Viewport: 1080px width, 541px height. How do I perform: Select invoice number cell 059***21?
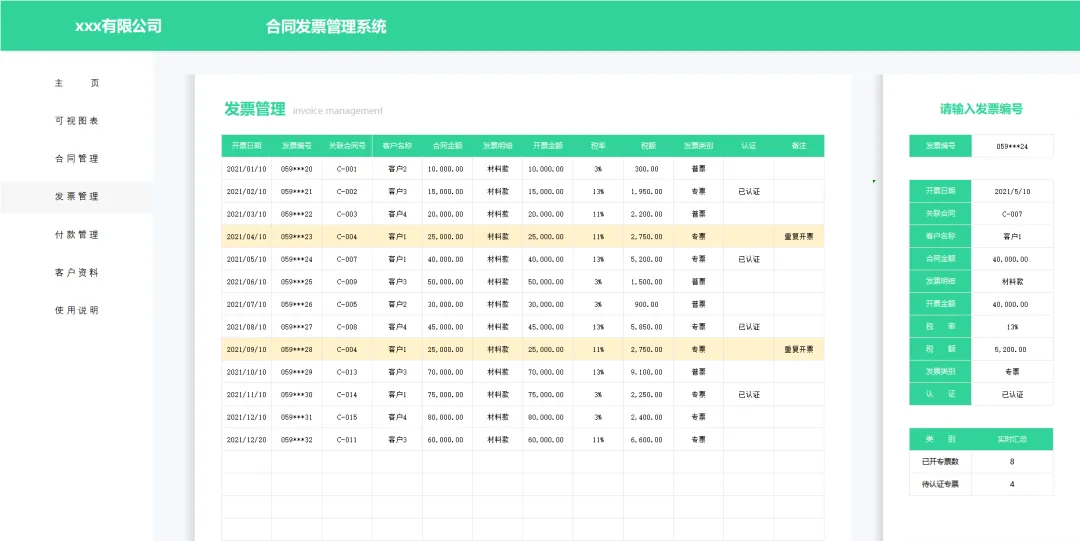pyautogui.click(x=296, y=192)
